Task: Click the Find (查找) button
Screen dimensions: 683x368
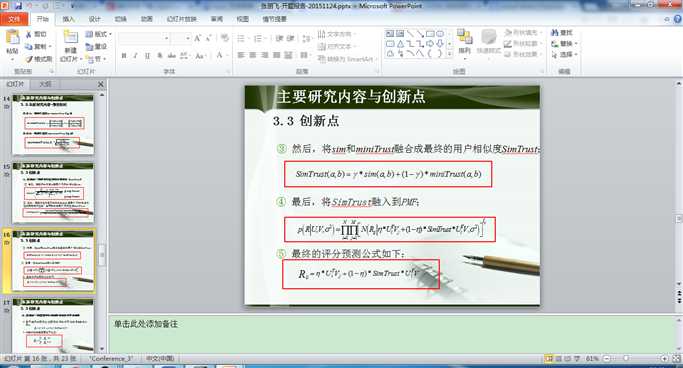Action: tap(562, 33)
